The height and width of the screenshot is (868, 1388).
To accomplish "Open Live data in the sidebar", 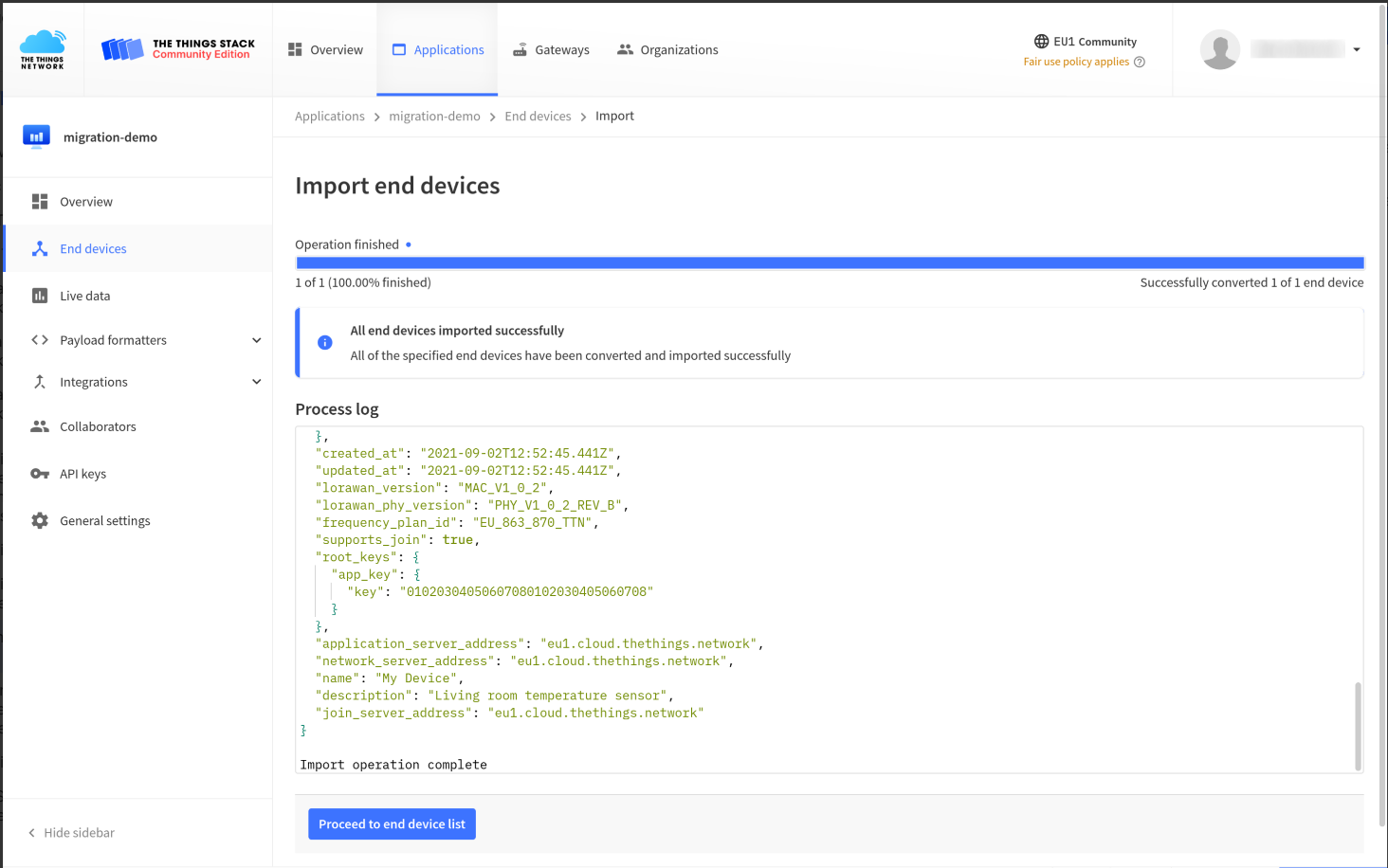I will coord(138,296).
